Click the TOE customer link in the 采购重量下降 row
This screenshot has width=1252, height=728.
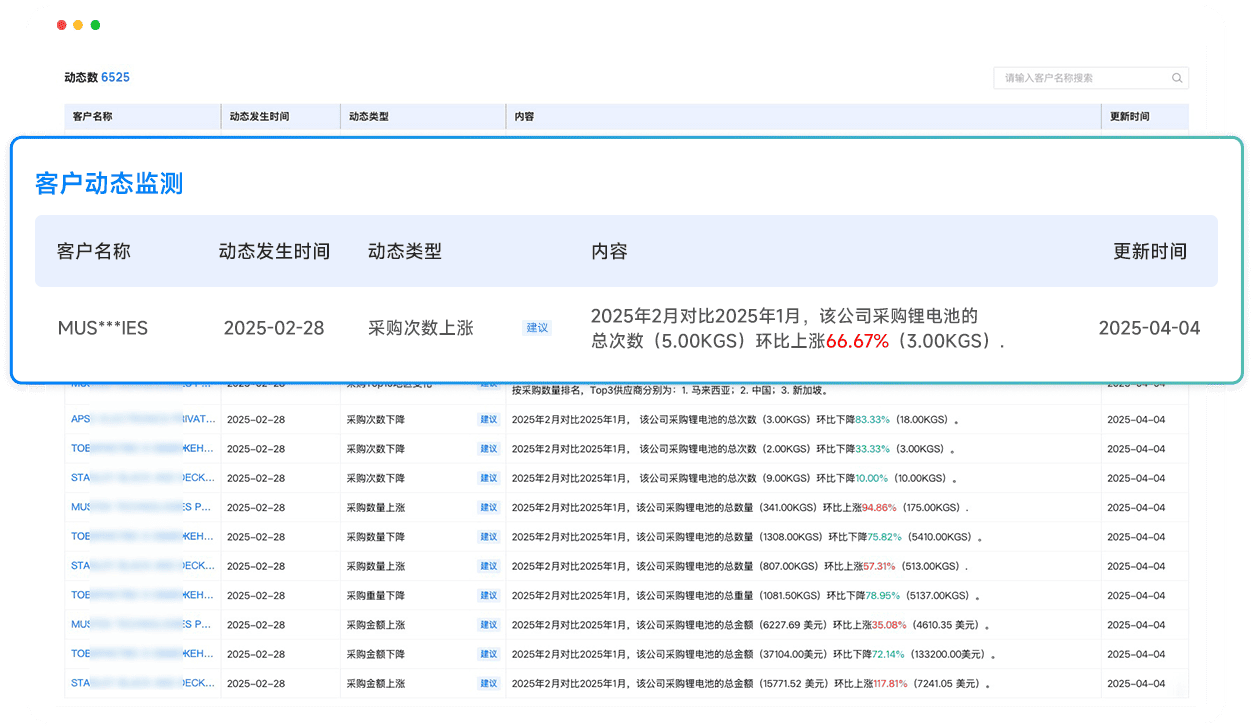140,595
